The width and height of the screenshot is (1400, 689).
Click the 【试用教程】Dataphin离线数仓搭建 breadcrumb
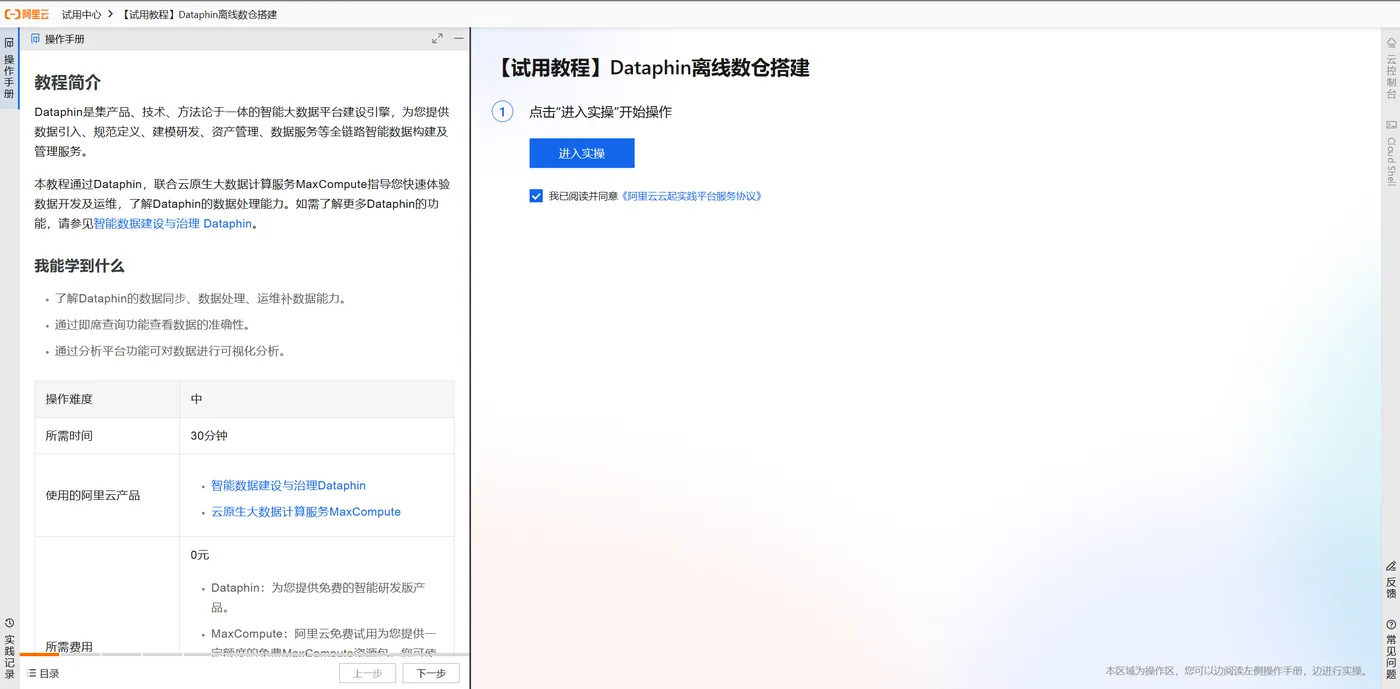coord(199,15)
